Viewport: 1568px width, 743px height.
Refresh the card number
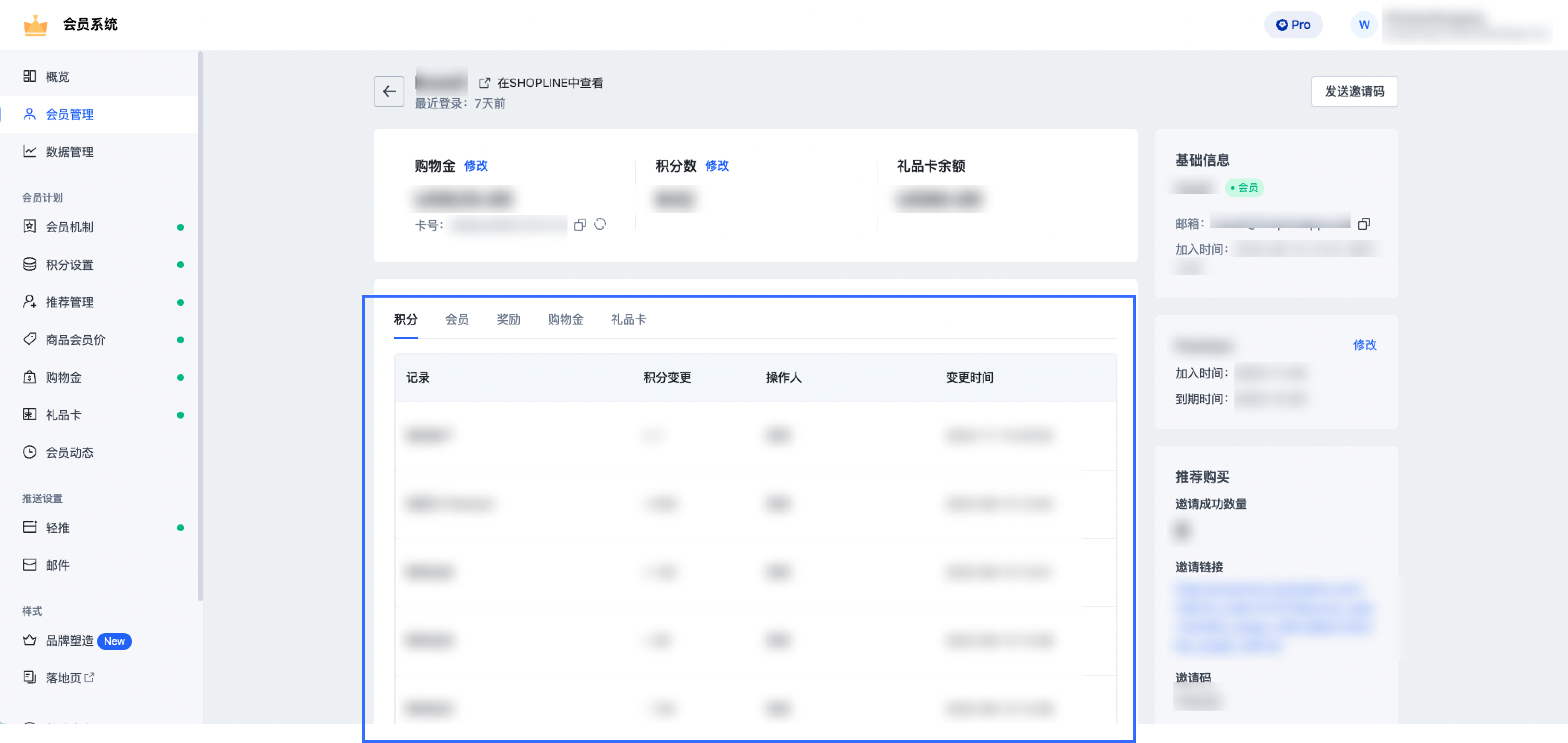[600, 225]
